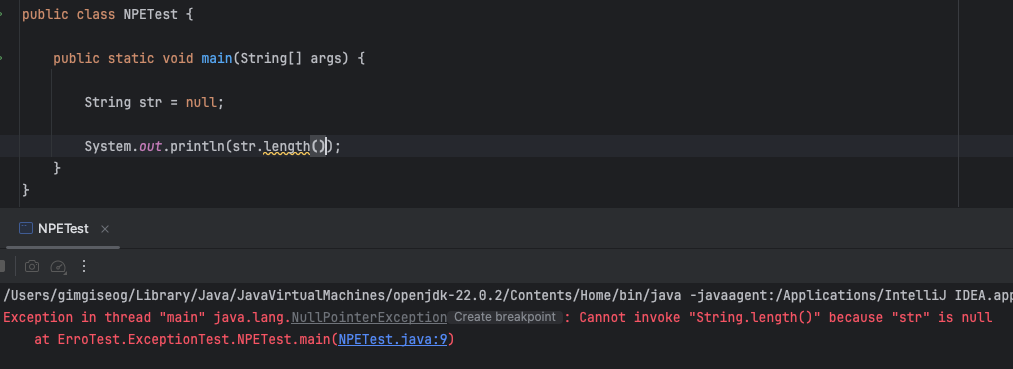This screenshot has height=369, width=1013.
Task: Open the vertical three-dots more menu
Action: pos(83,266)
